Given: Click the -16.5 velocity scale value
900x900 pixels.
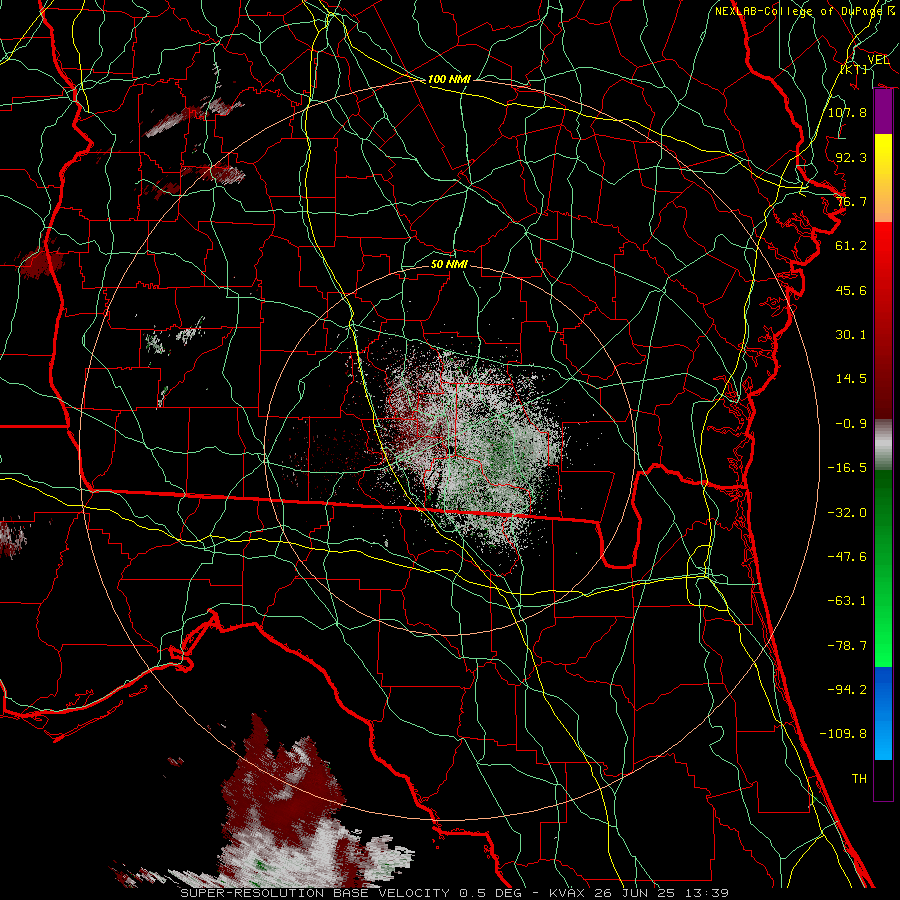Looking at the screenshot, I should point(847,468).
